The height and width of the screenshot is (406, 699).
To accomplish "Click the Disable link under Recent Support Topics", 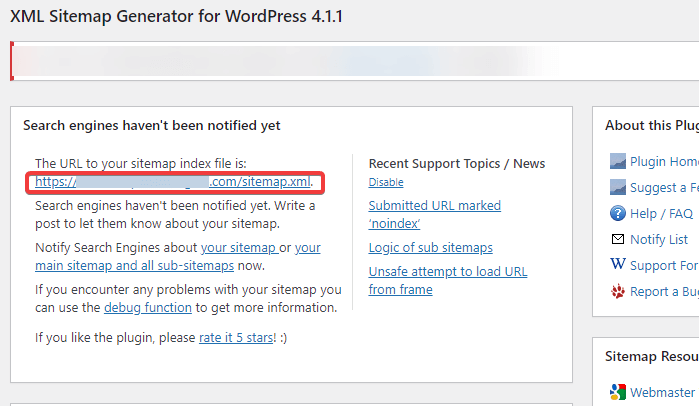I will (x=386, y=182).
